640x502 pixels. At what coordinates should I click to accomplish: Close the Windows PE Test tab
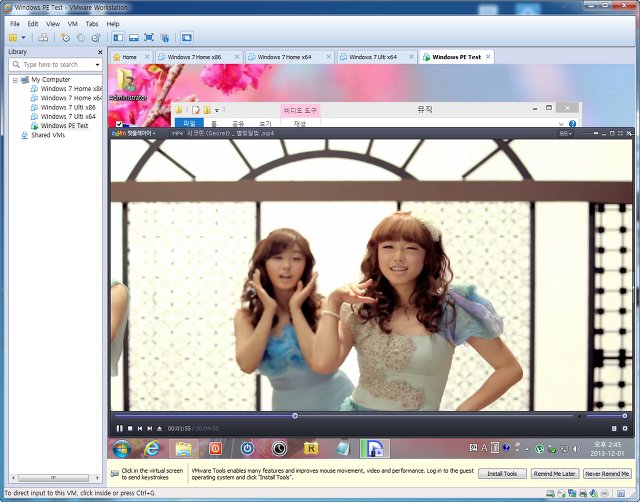coord(488,57)
